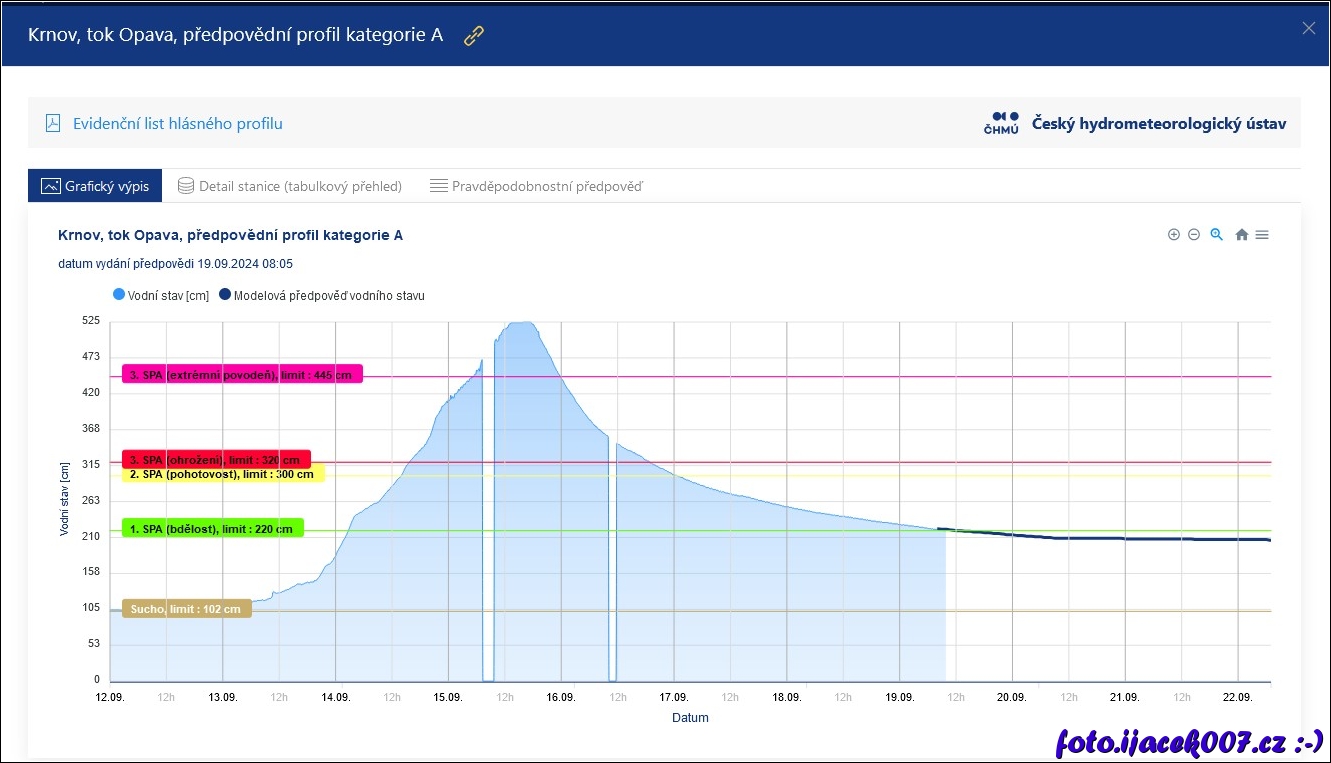Open the Pravděpodobnostní předpověď tab
Screen dimensions: 1331x763
coord(536,186)
